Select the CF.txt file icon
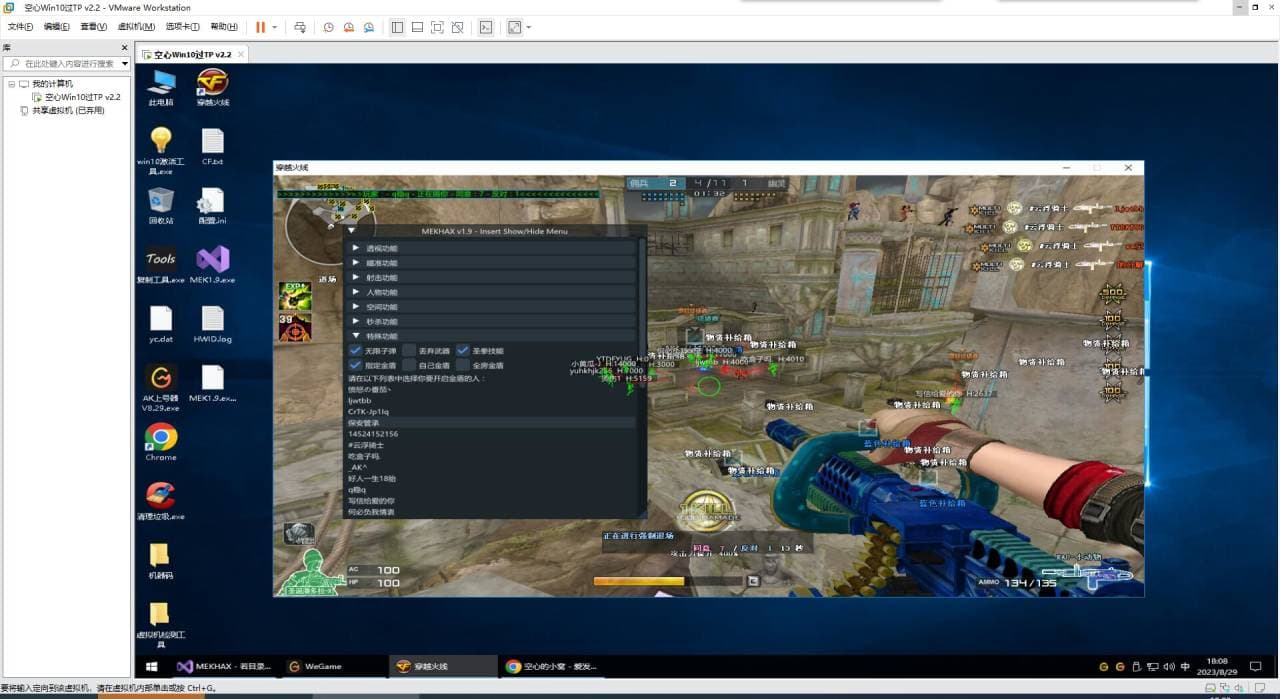The image size is (1280, 699). (212, 147)
